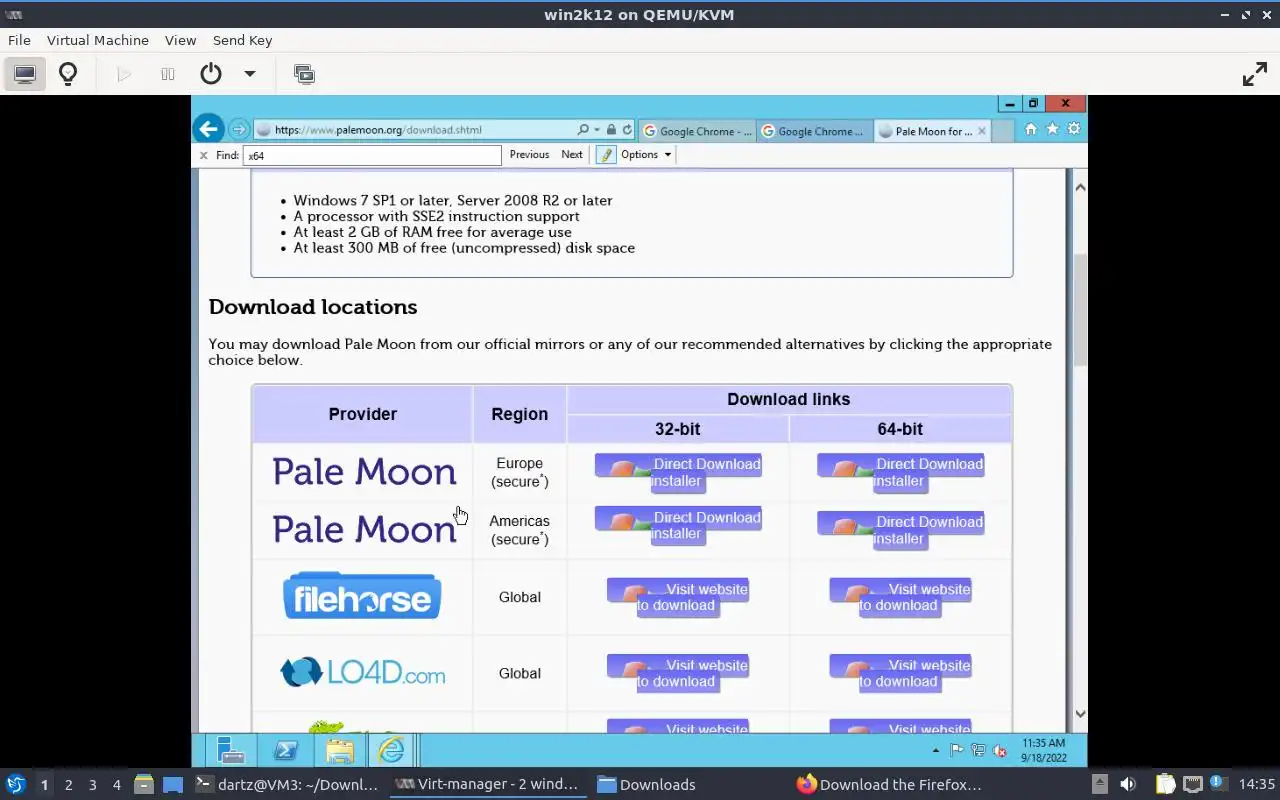The height and width of the screenshot is (800, 1280).
Task: Launch PowerShell from Windows taskbar
Action: click(x=285, y=750)
